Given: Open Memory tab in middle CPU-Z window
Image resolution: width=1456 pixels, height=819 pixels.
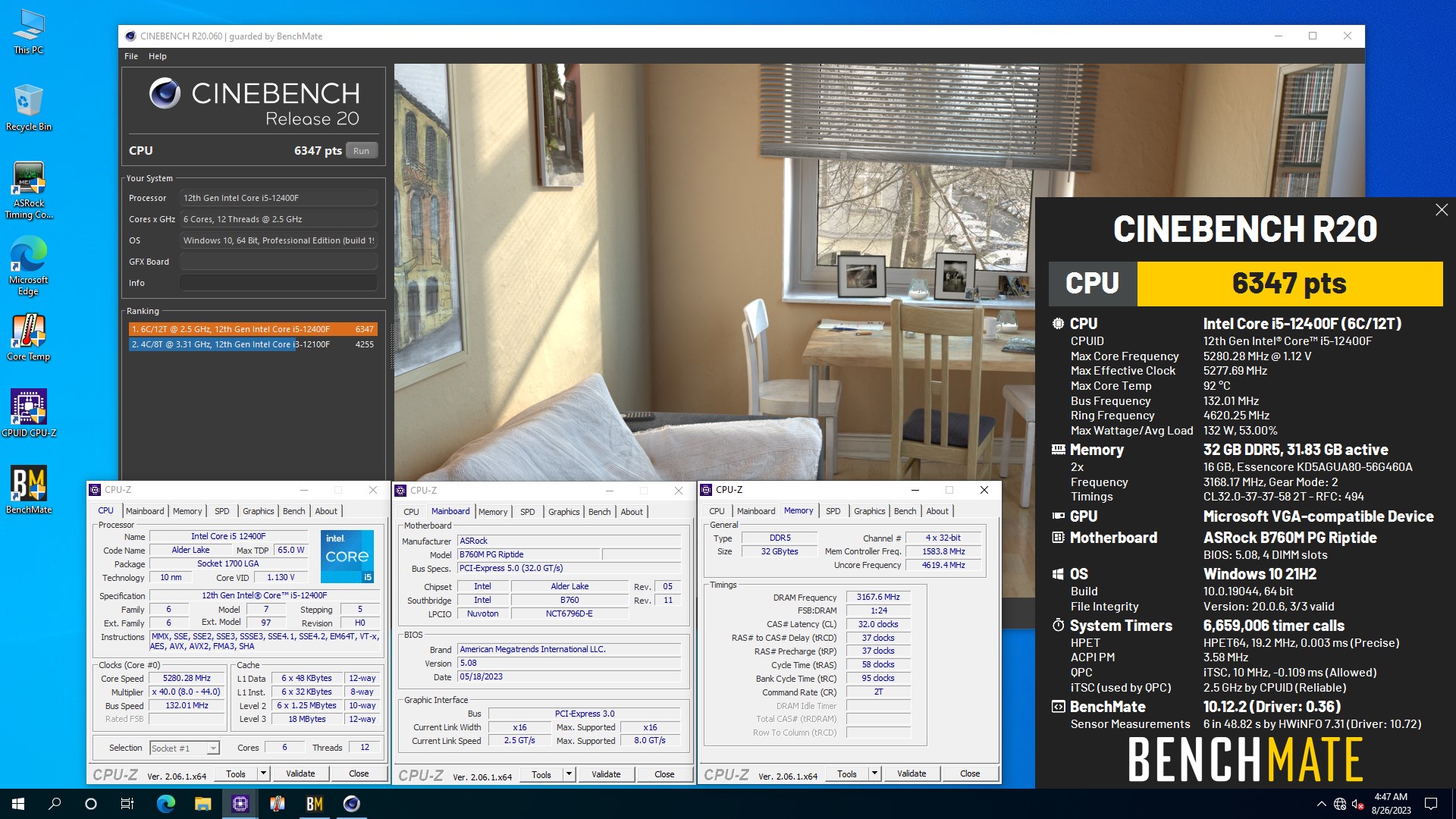Looking at the screenshot, I should tap(493, 512).
